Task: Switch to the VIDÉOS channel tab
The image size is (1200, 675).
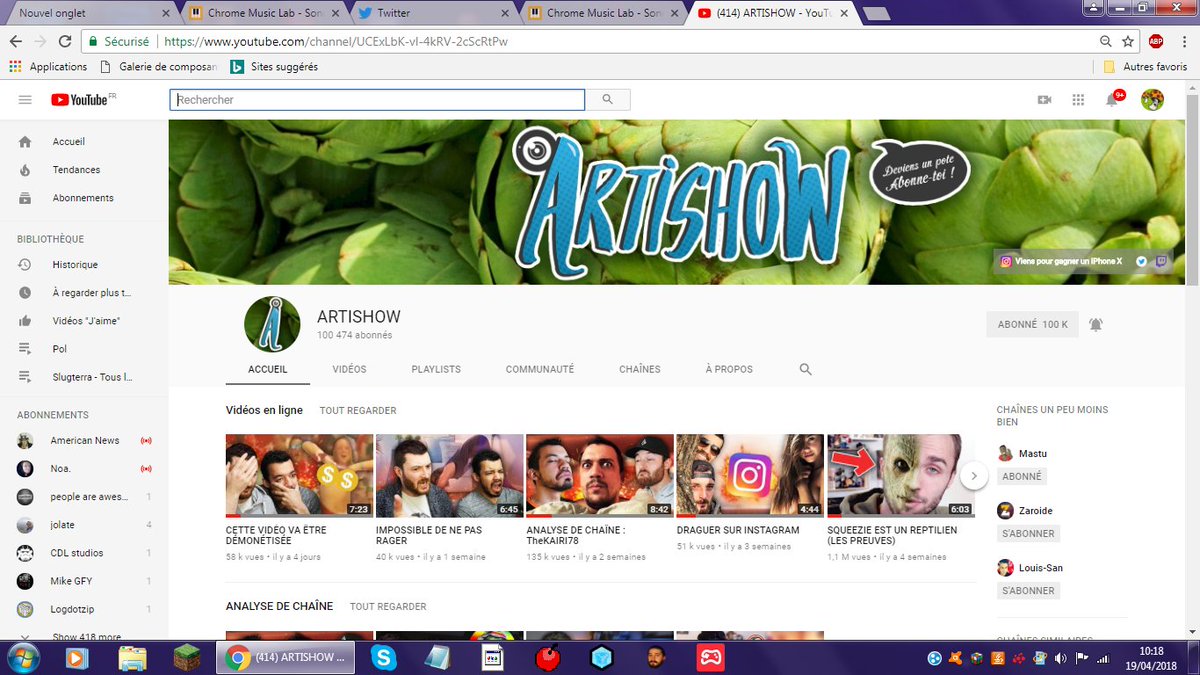Action: click(349, 369)
